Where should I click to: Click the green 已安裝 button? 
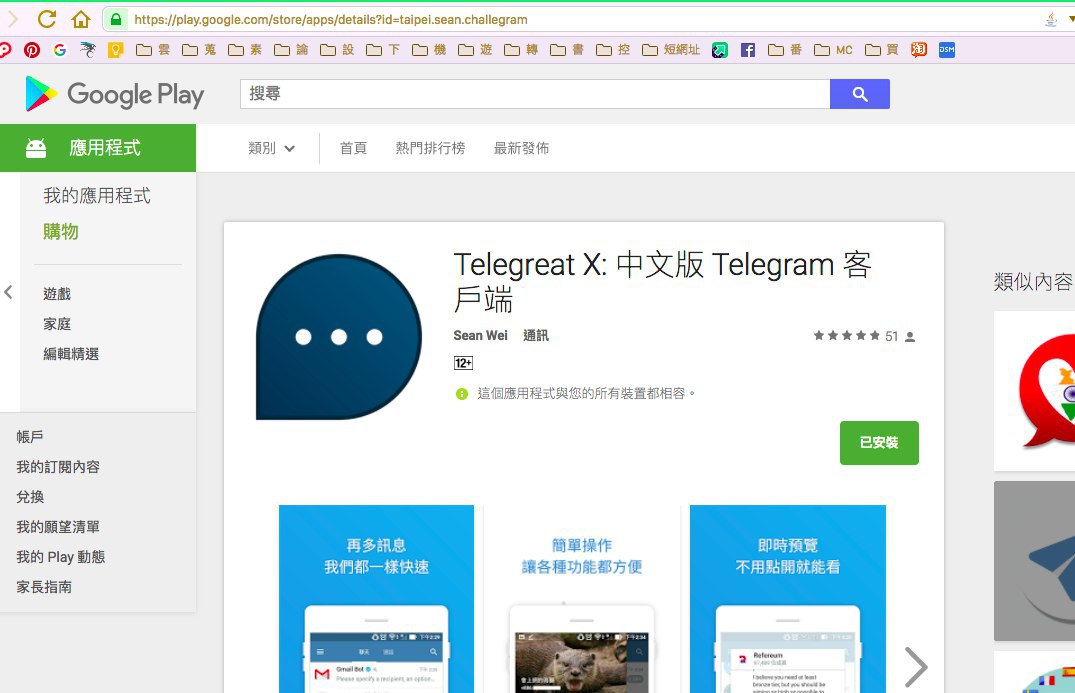click(878, 443)
